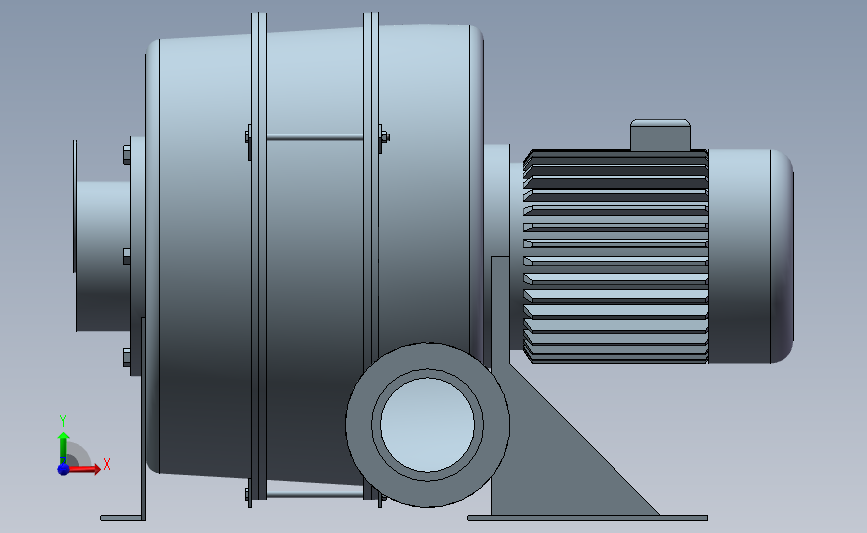867x533 pixels.
Task: Select the motor cooling fins body
Action: click(x=615, y=256)
